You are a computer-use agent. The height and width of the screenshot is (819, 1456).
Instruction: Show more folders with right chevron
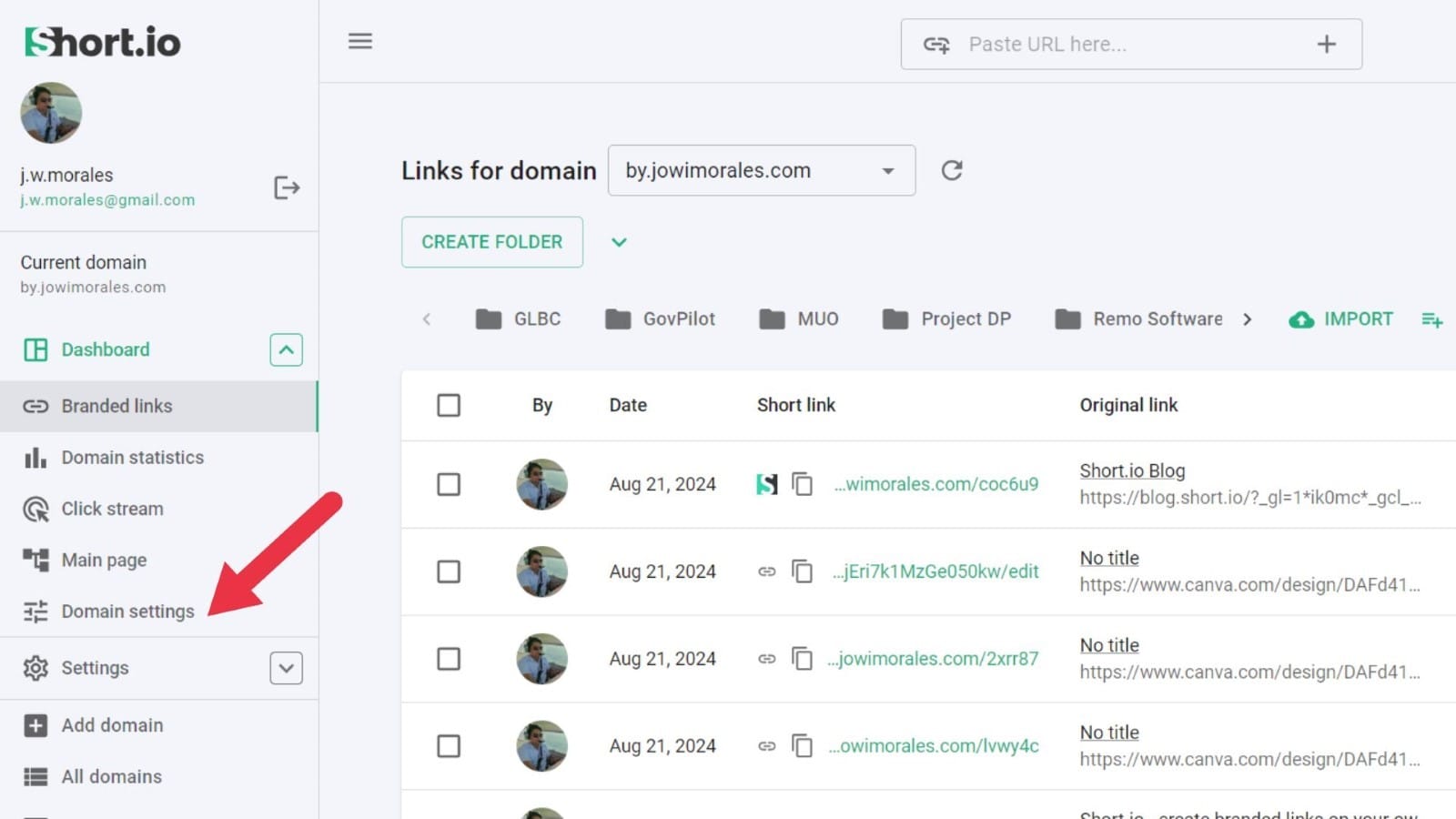(1248, 319)
